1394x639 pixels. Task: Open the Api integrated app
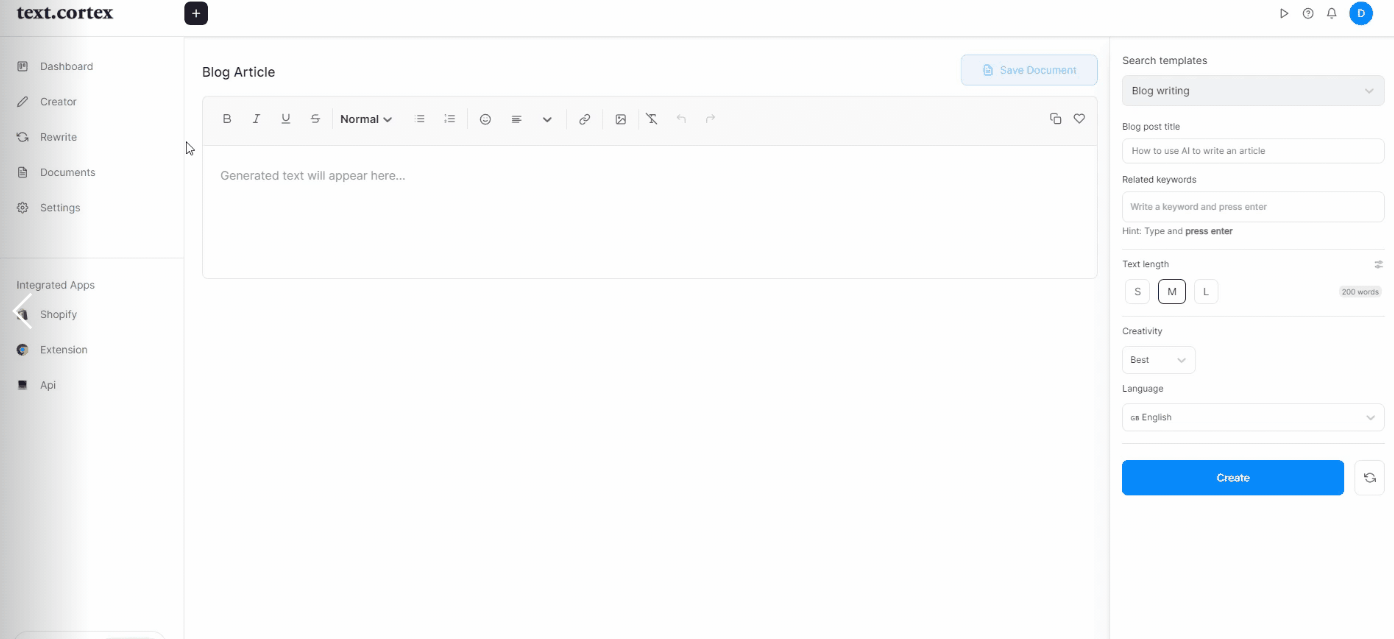click(x=47, y=385)
